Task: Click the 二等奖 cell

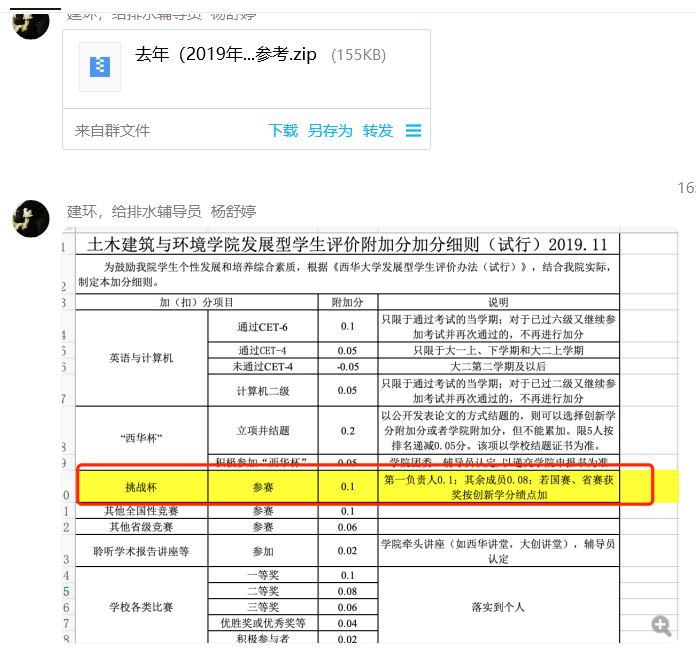Action: tap(263, 591)
